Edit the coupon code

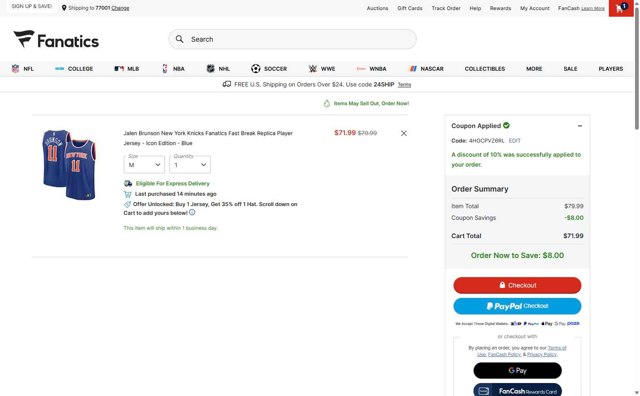click(514, 140)
